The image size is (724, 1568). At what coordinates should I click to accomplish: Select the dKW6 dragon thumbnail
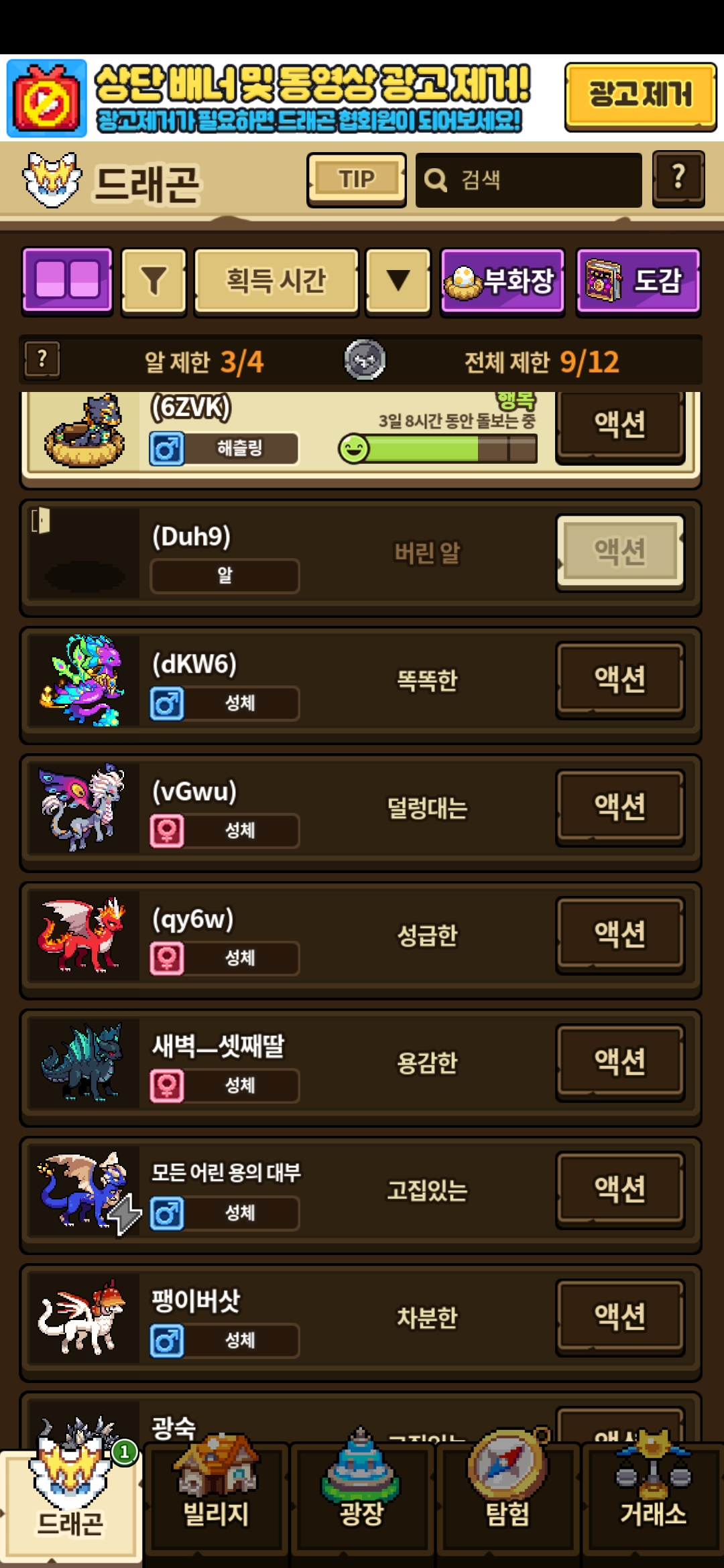coord(82,681)
